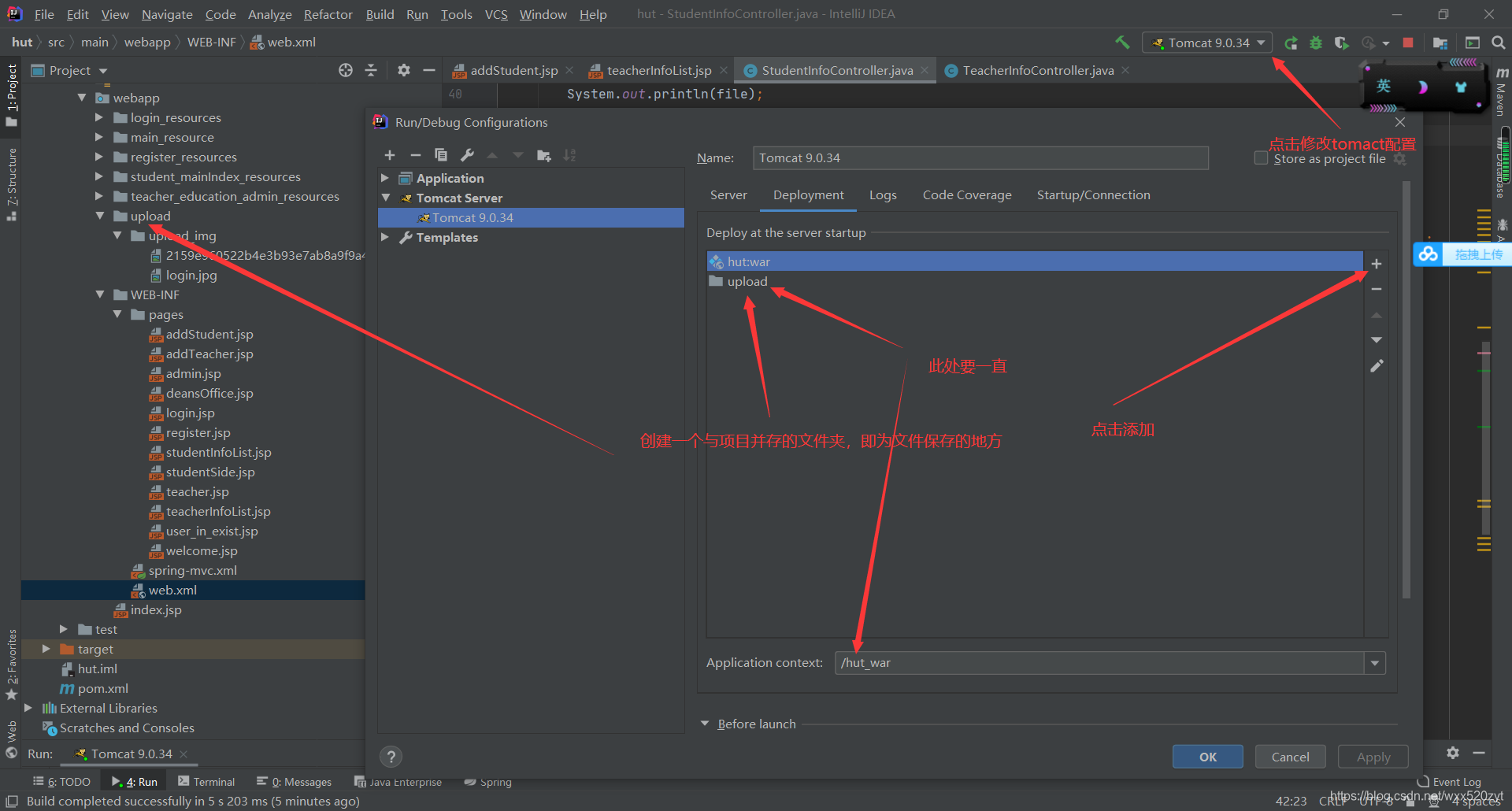This screenshot has height=811, width=1512.
Task: Click the Run icon for Tomcat 9.0.34
Action: click(x=1291, y=43)
